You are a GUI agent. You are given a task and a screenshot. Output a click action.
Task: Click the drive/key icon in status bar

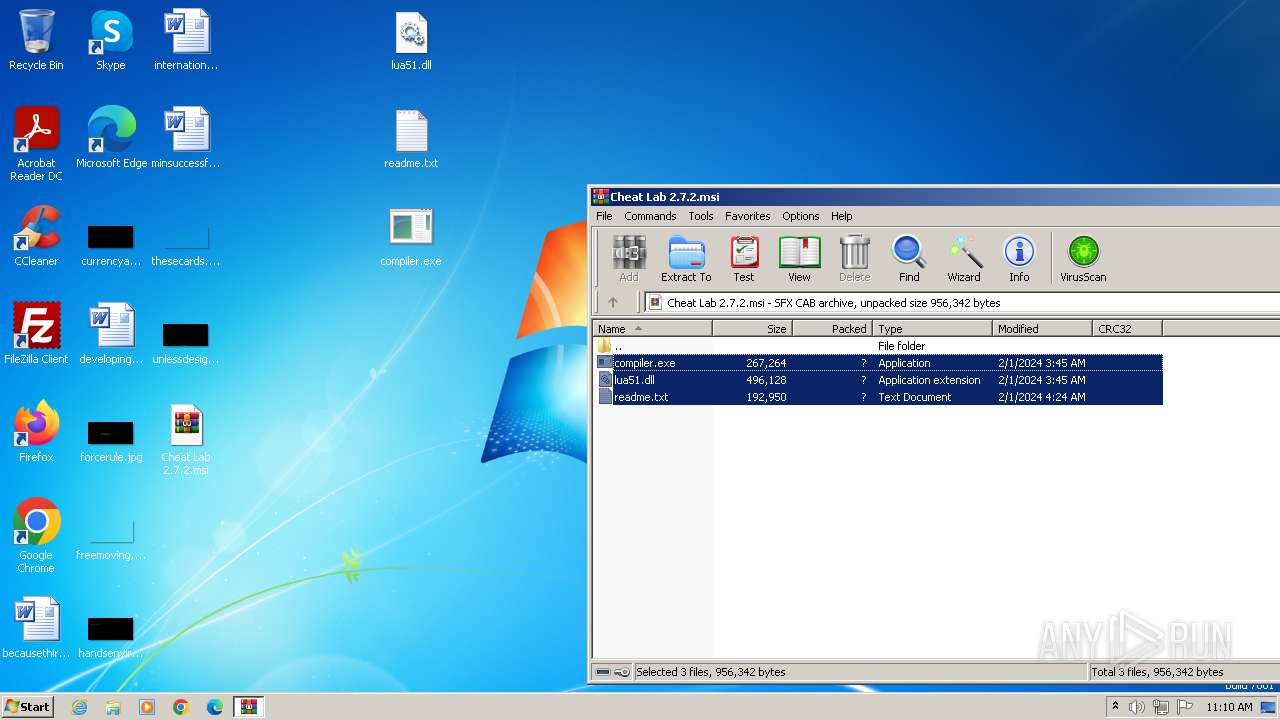[x=611, y=672]
